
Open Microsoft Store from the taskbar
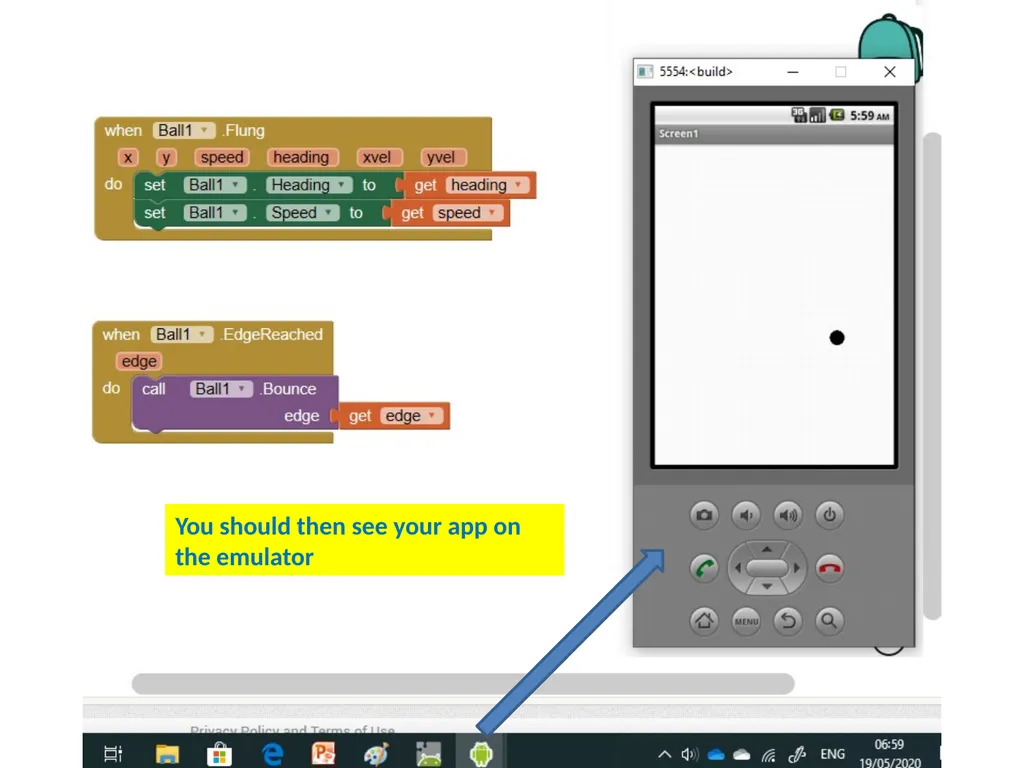point(219,754)
